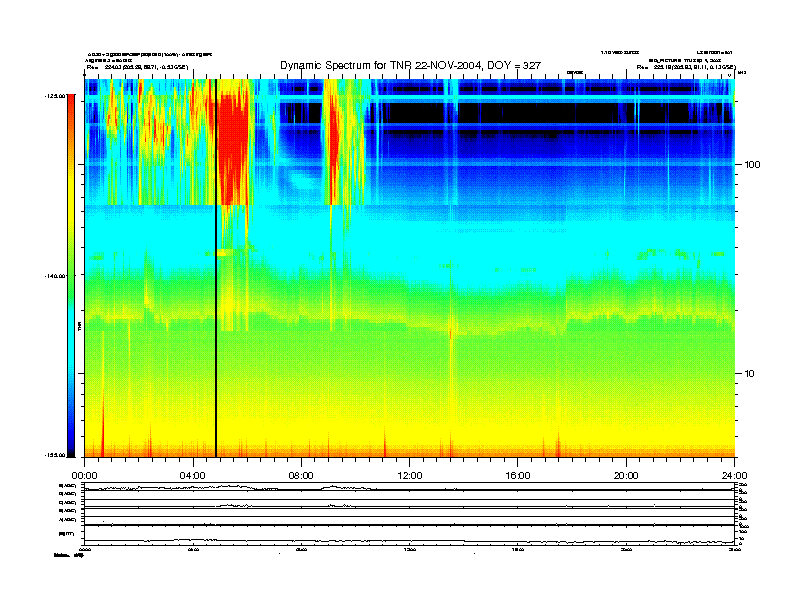This screenshot has height=612, width=792.
Task: Click the 00:00 time axis label
Action: click(x=84, y=476)
